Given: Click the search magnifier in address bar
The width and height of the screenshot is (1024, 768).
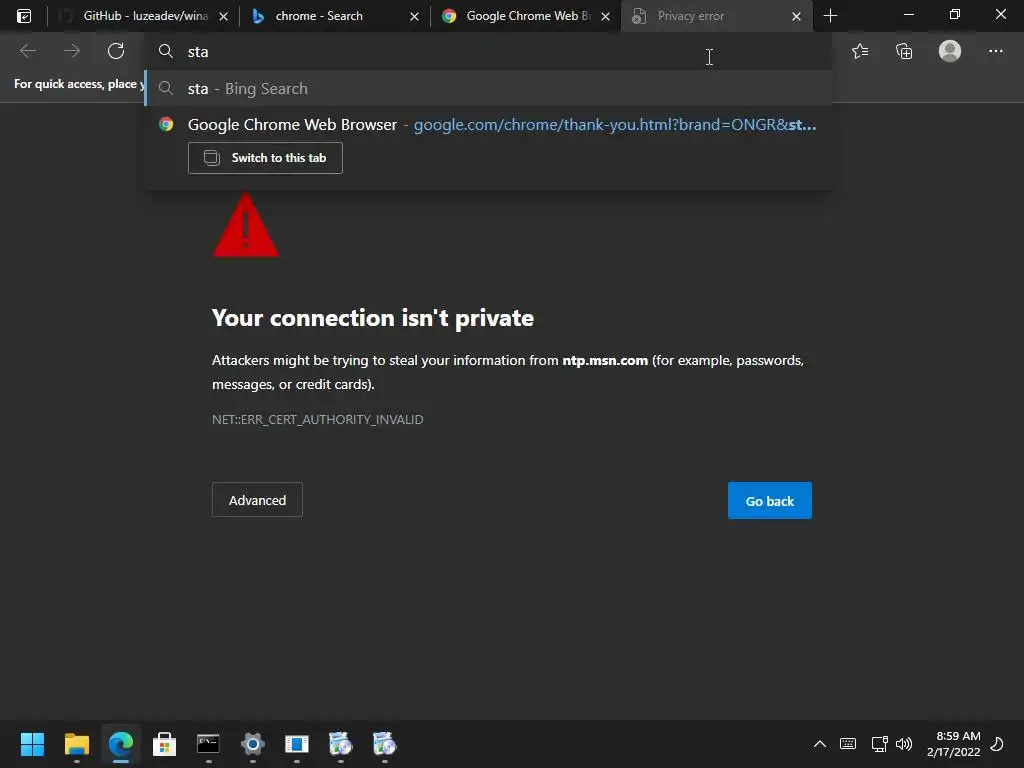Looking at the screenshot, I should tap(166, 52).
